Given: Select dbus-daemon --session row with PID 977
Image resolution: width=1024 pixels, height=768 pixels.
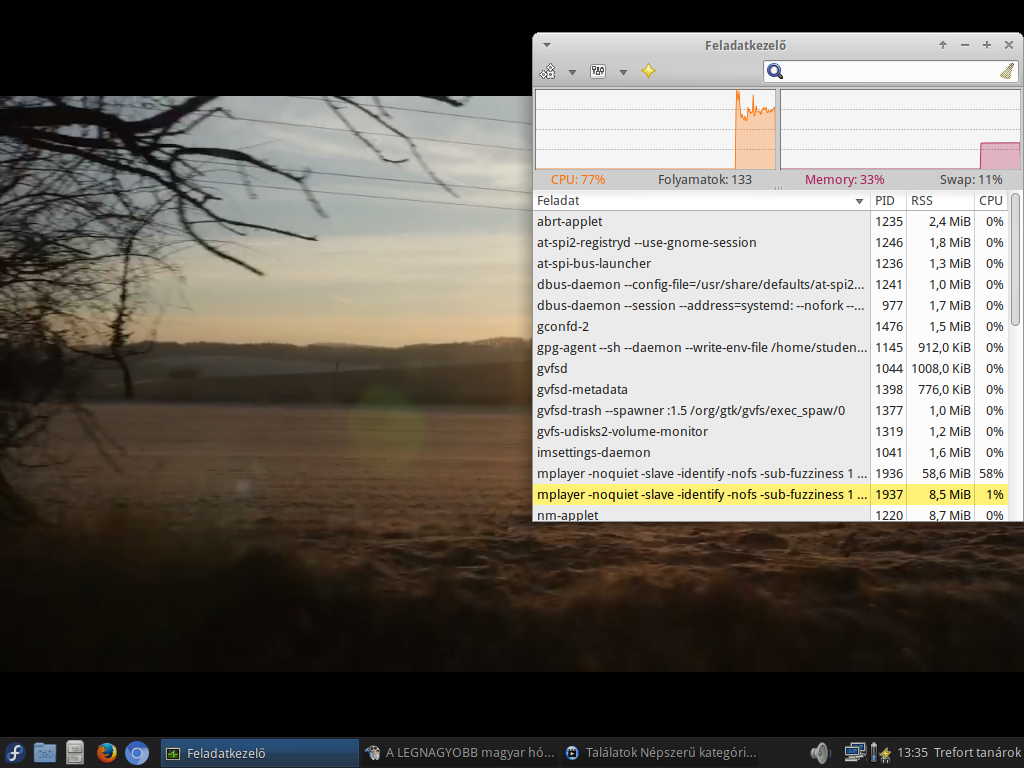Looking at the screenshot, I should point(771,305).
